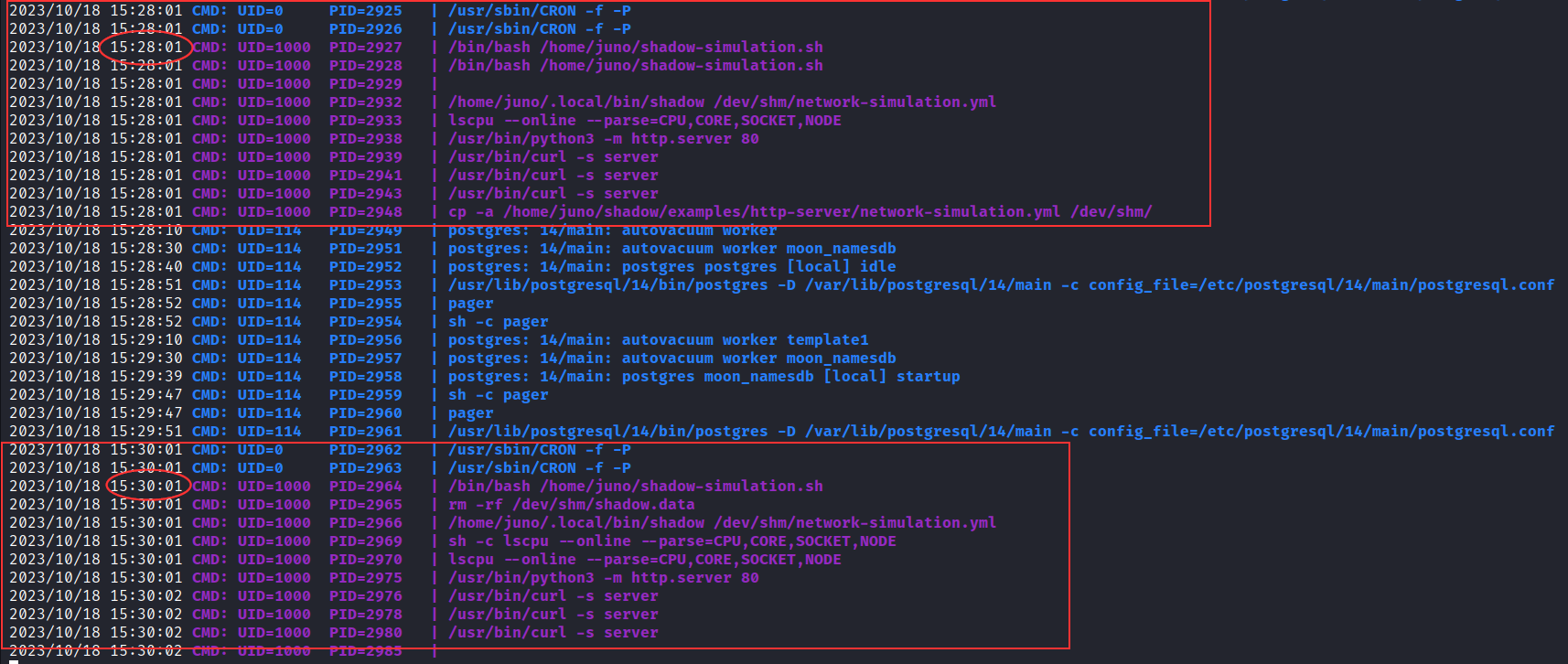
Task: Select the shadow network-simulation.yml command on PID=2932 row
Action: (722, 102)
